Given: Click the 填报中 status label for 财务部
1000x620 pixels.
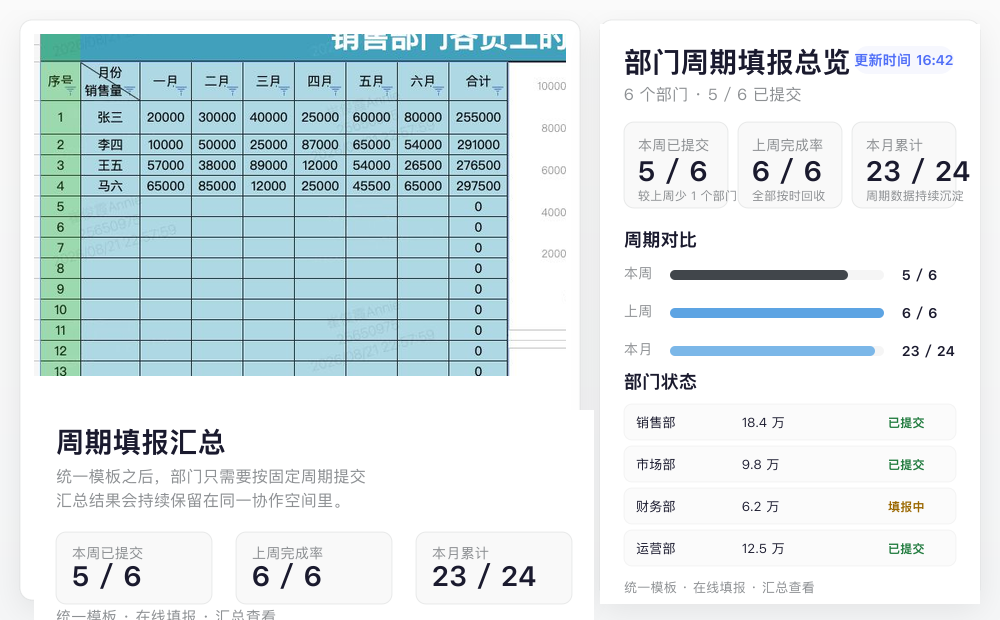Looking at the screenshot, I should click(x=906, y=507).
